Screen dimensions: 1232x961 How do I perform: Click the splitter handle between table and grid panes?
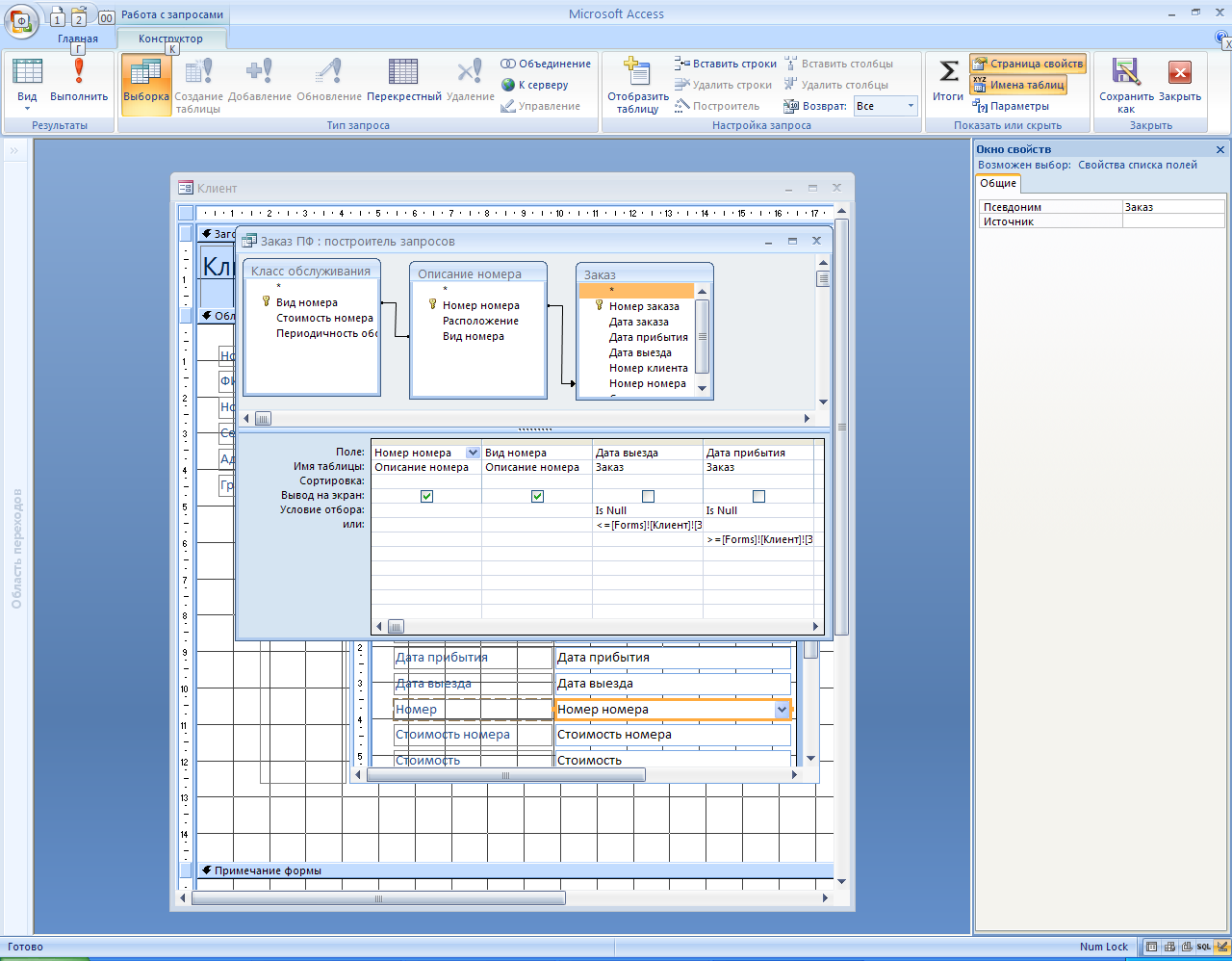click(534, 429)
